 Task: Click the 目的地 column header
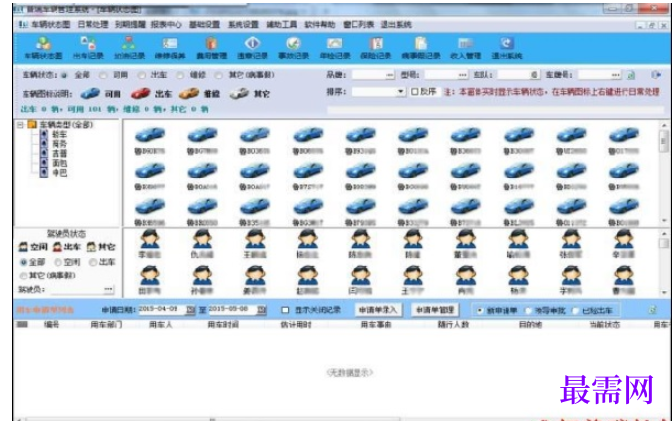click(x=530, y=325)
